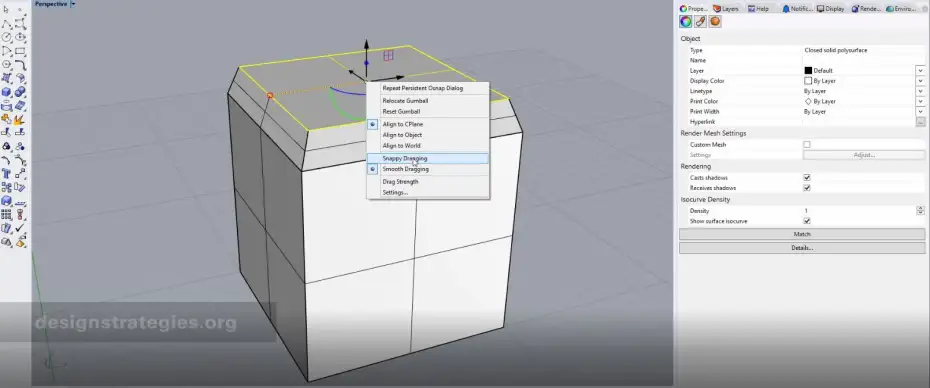Click the Explode tool icon
The width and height of the screenshot is (930, 388).
coord(20,119)
